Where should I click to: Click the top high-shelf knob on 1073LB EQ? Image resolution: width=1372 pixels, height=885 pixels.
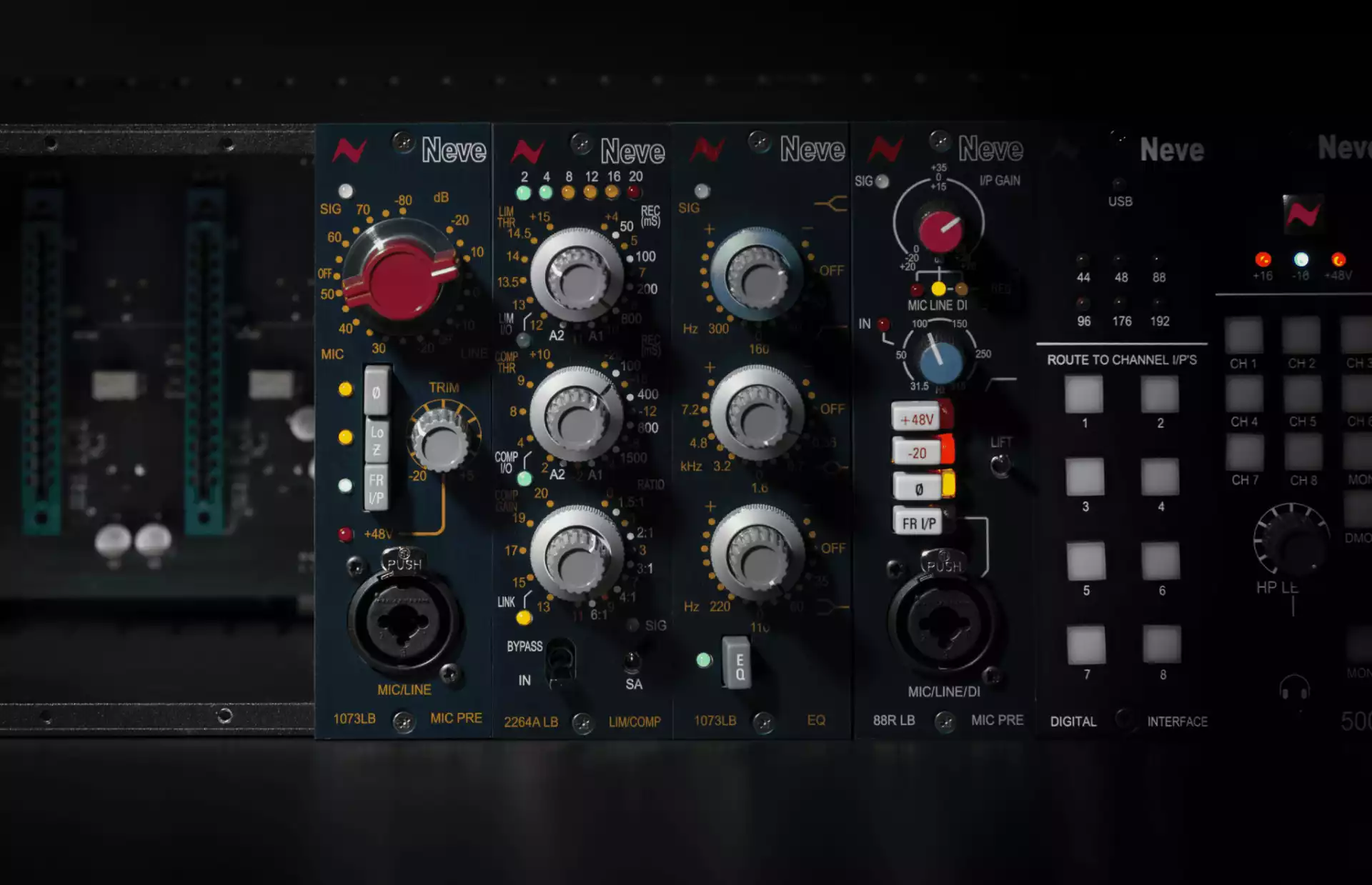(x=757, y=274)
